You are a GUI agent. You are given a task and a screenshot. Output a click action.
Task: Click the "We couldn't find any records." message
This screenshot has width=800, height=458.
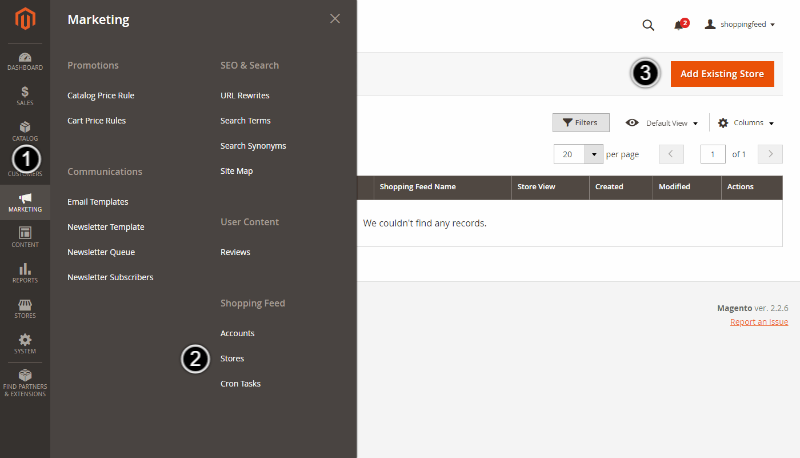click(x=424, y=223)
